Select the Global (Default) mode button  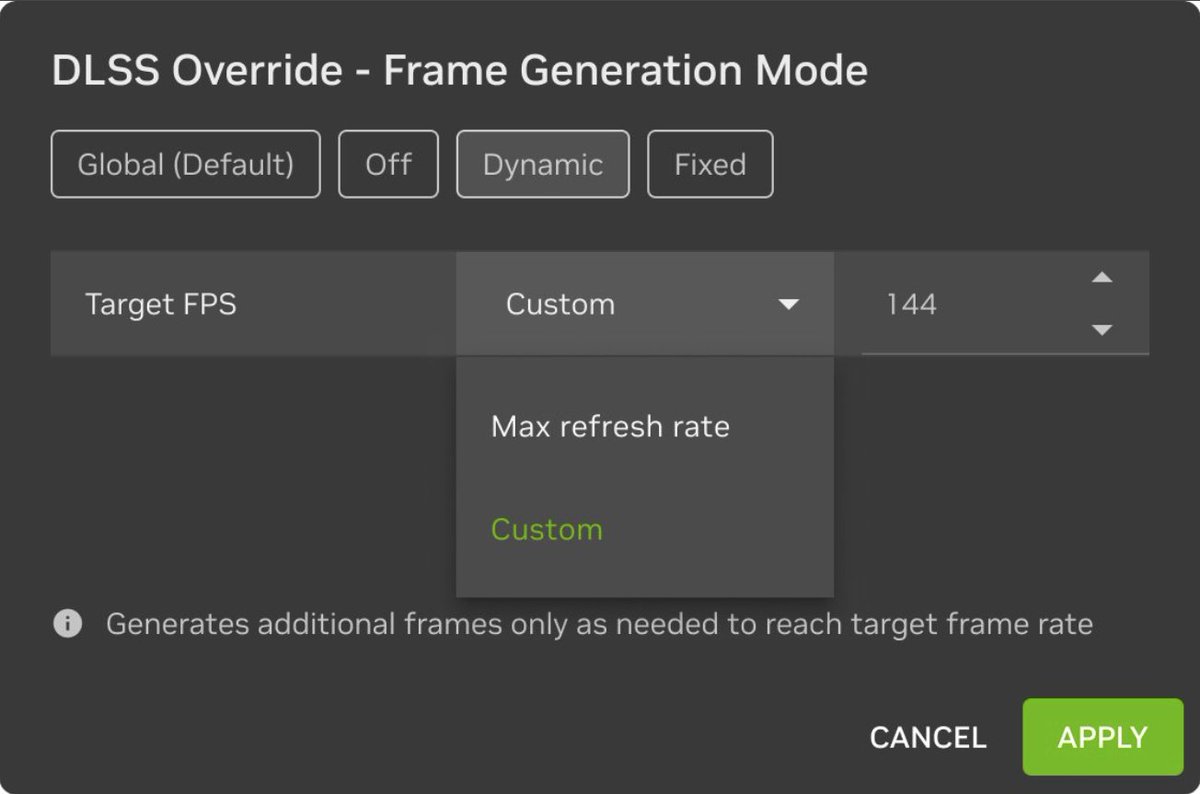click(x=186, y=164)
